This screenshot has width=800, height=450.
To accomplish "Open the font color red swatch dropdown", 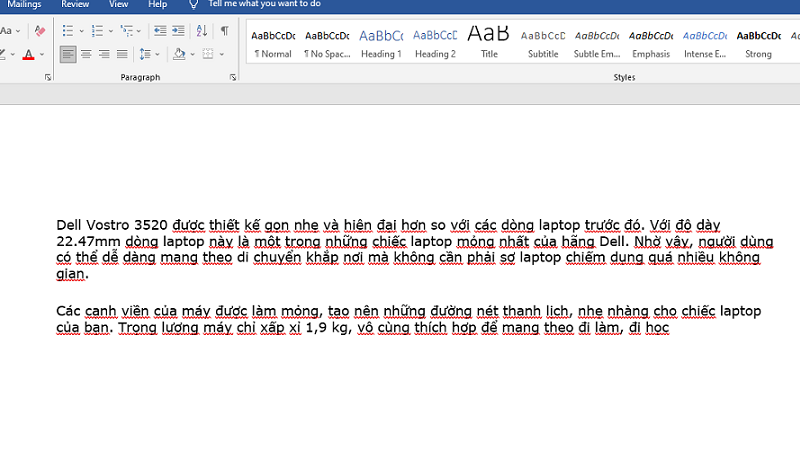I will click(x=41, y=54).
